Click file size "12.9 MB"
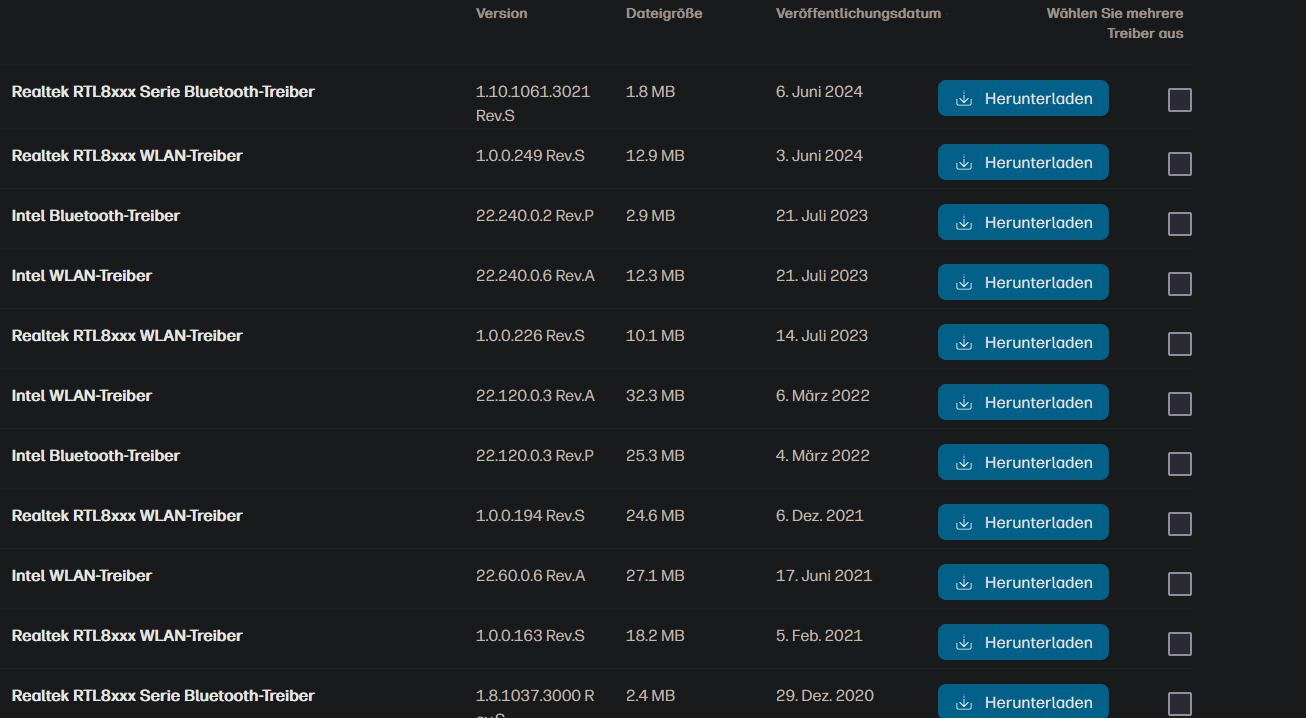 pos(655,156)
